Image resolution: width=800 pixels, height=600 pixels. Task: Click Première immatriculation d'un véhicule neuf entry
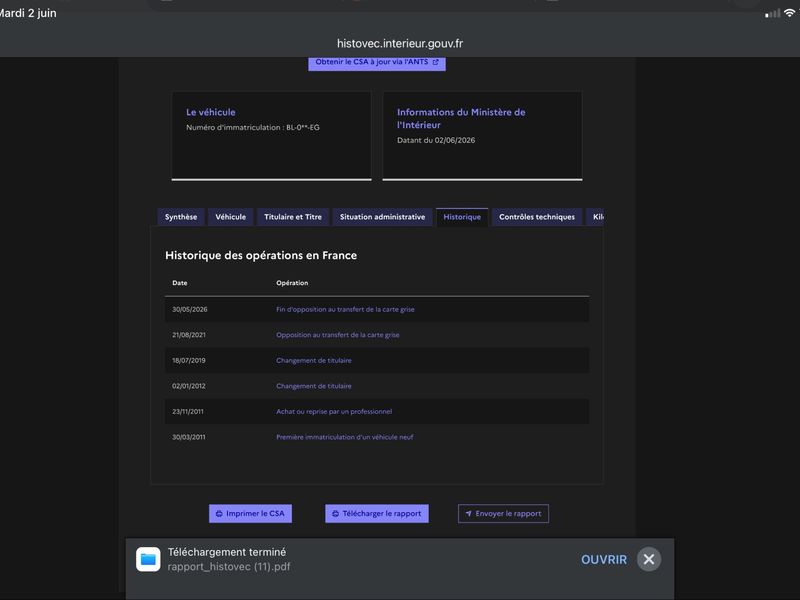click(345, 437)
